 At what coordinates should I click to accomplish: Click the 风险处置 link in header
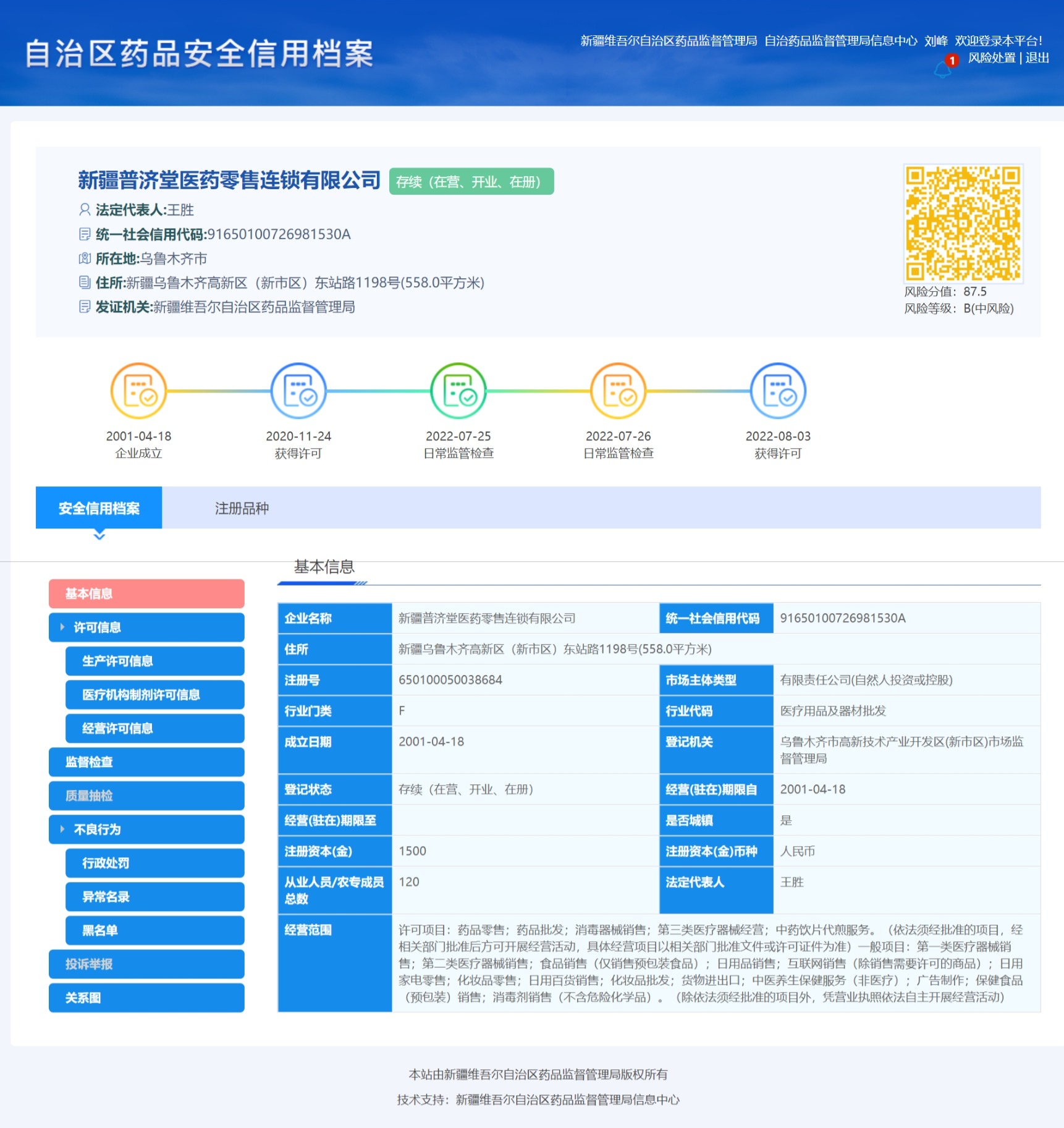pos(991,57)
